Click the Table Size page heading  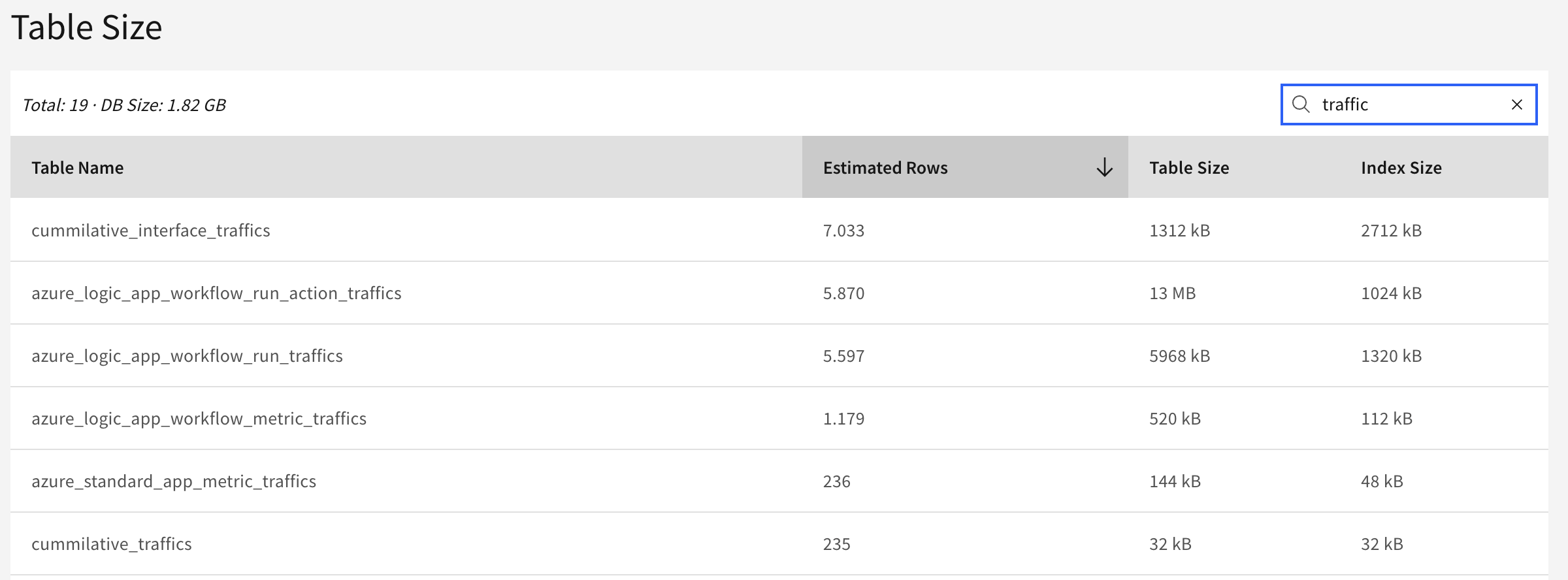tap(86, 27)
